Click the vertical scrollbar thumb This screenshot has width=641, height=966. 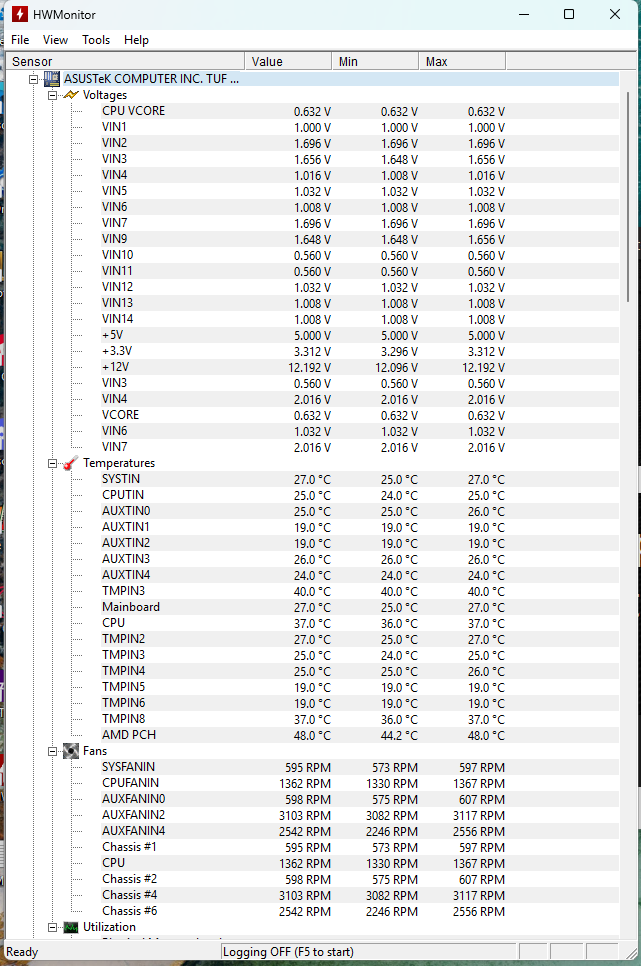click(x=628, y=197)
